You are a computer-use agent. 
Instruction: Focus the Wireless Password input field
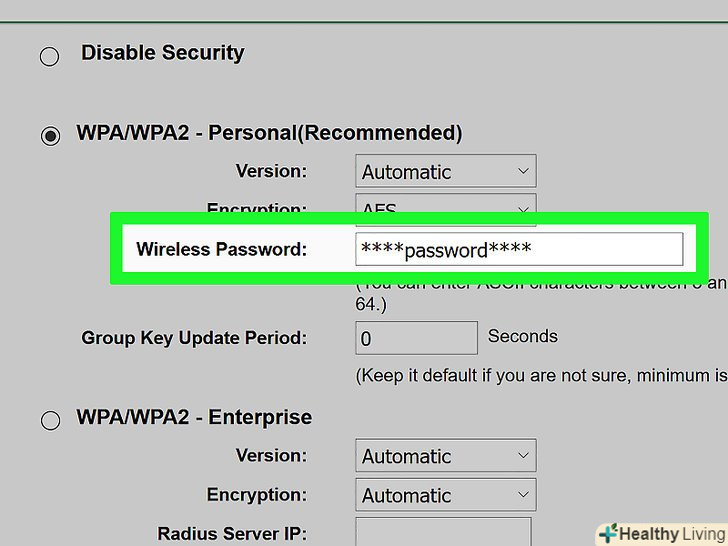tap(519, 249)
